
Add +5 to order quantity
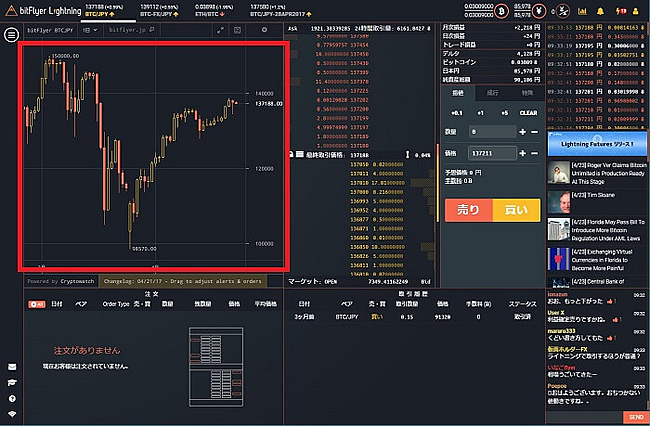pos(504,113)
